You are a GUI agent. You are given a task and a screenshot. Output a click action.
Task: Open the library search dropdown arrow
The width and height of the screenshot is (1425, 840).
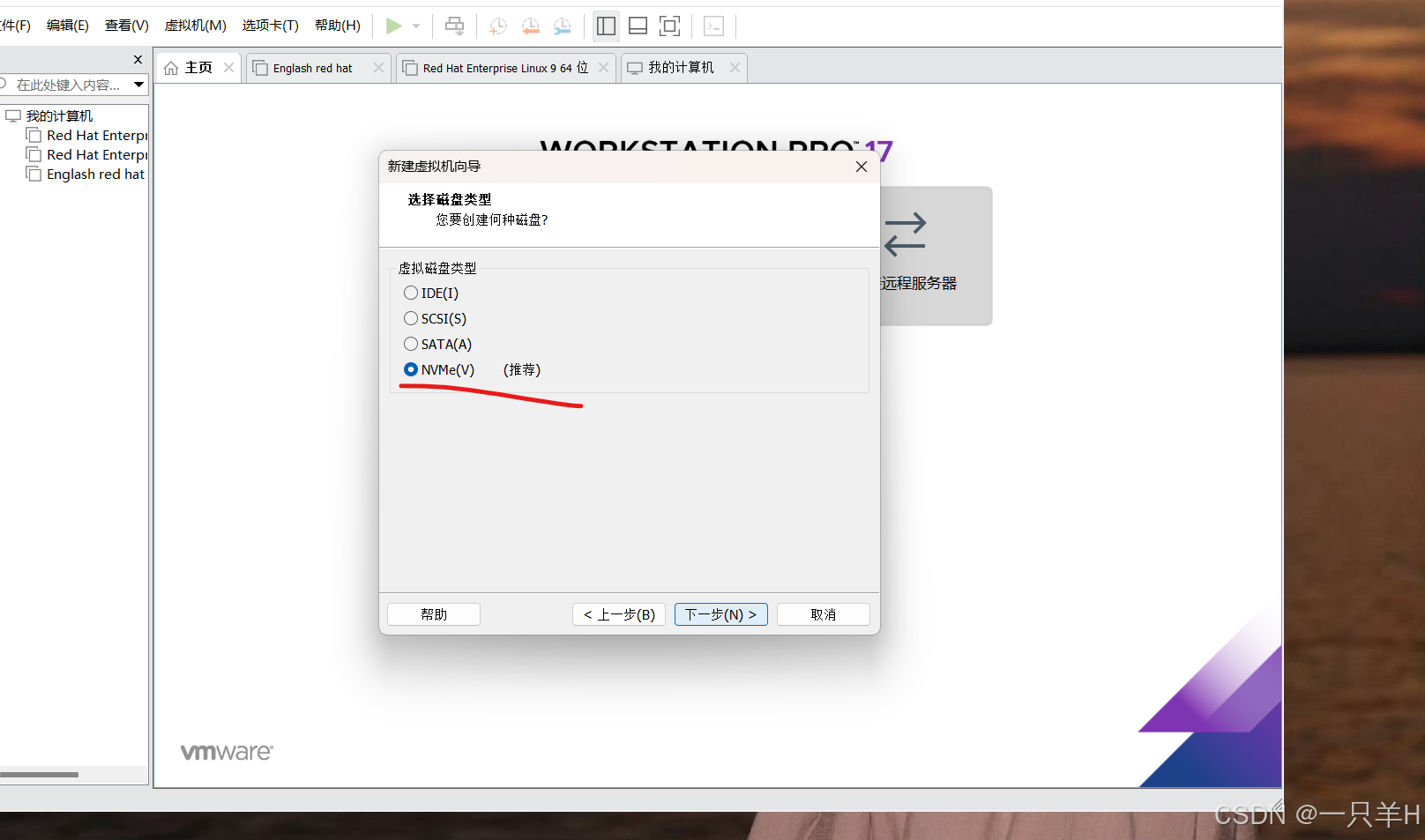(138, 85)
